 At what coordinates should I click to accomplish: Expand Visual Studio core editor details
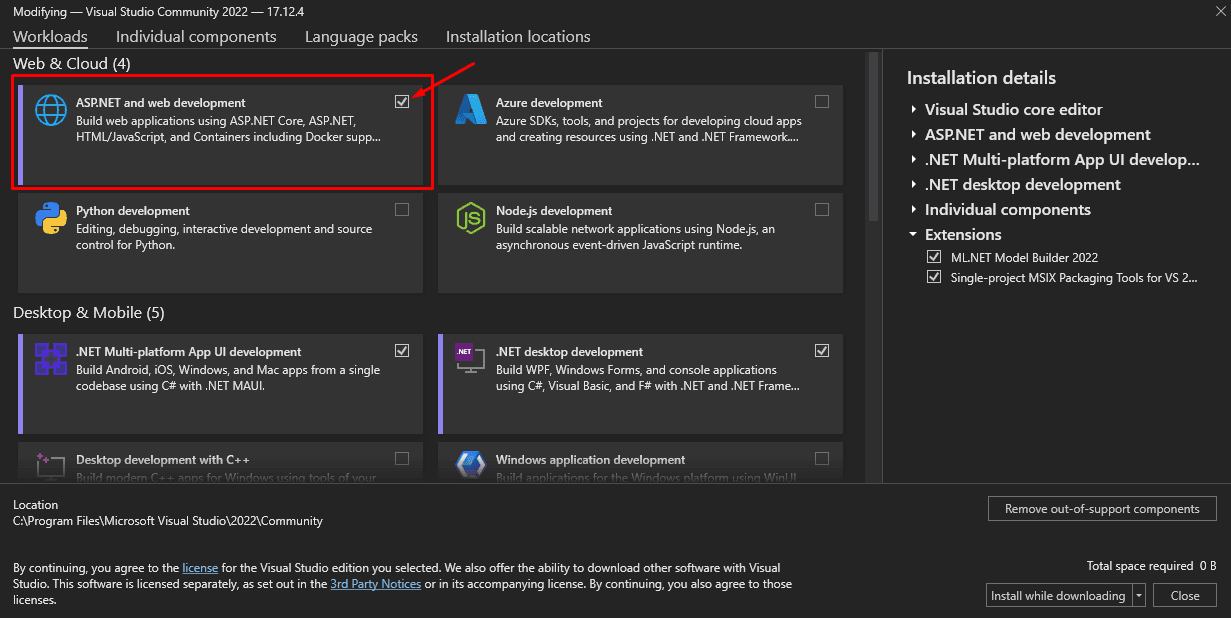pos(913,110)
